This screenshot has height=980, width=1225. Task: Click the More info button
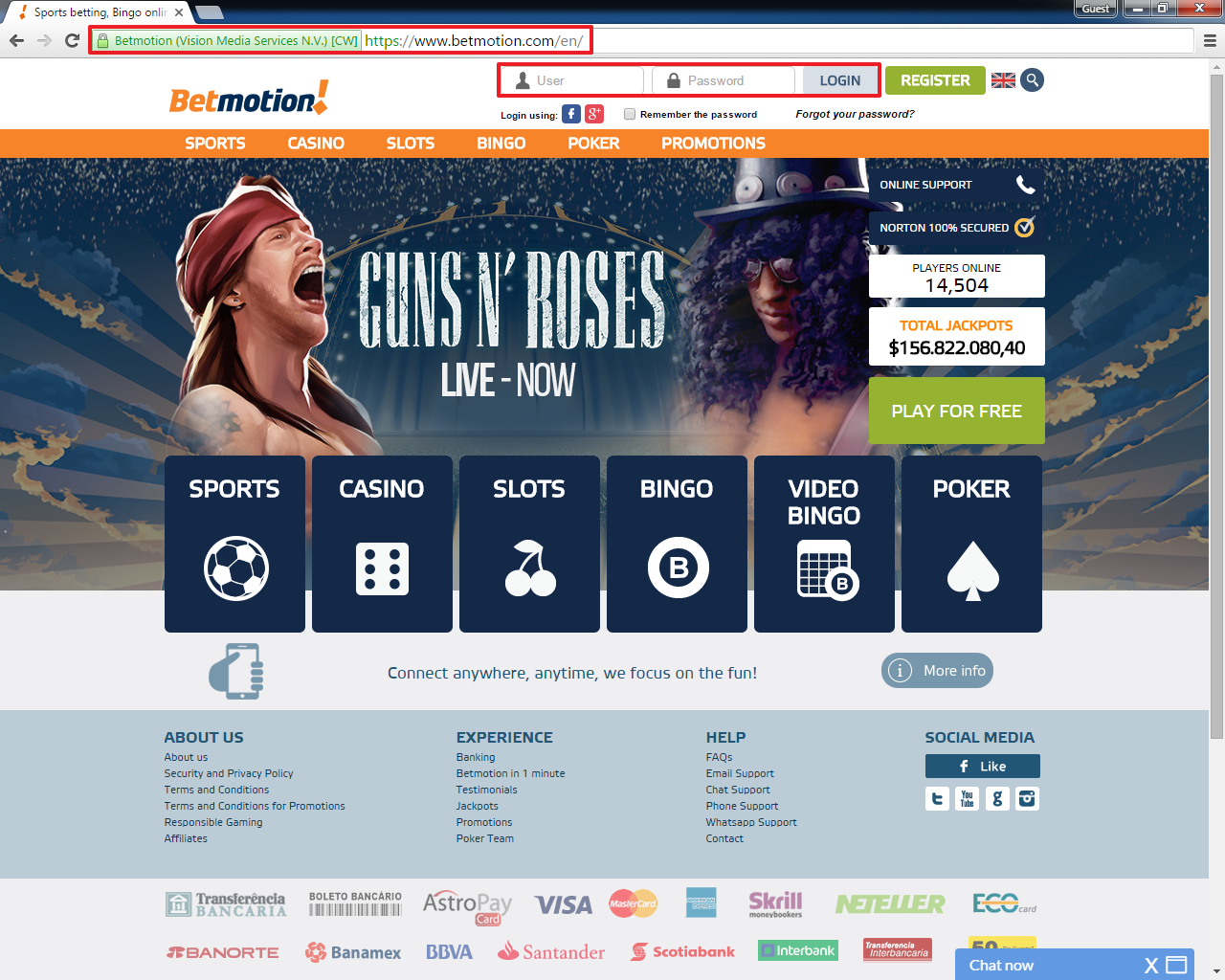(938, 671)
